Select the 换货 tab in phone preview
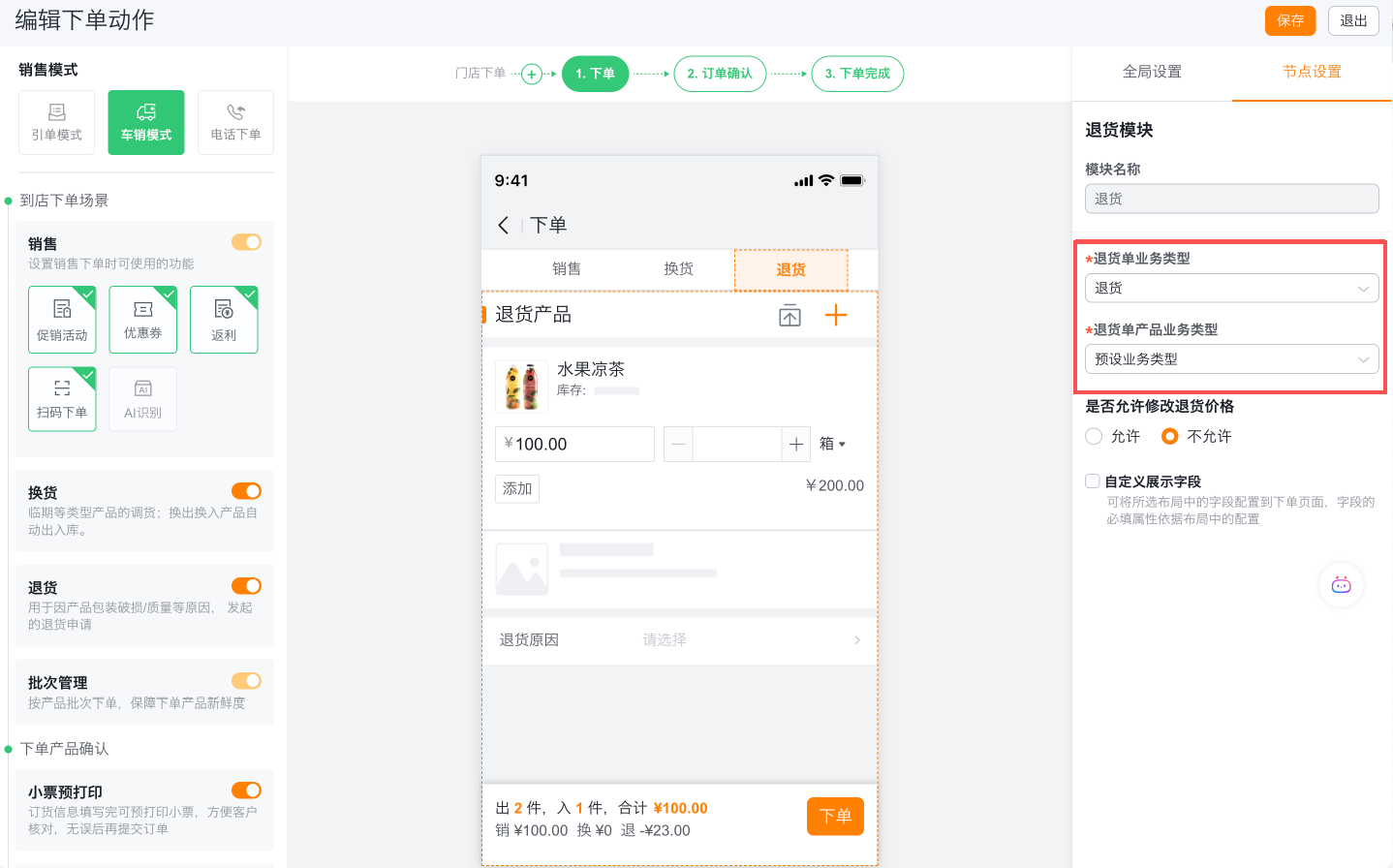The height and width of the screenshot is (868, 1393). click(678, 269)
